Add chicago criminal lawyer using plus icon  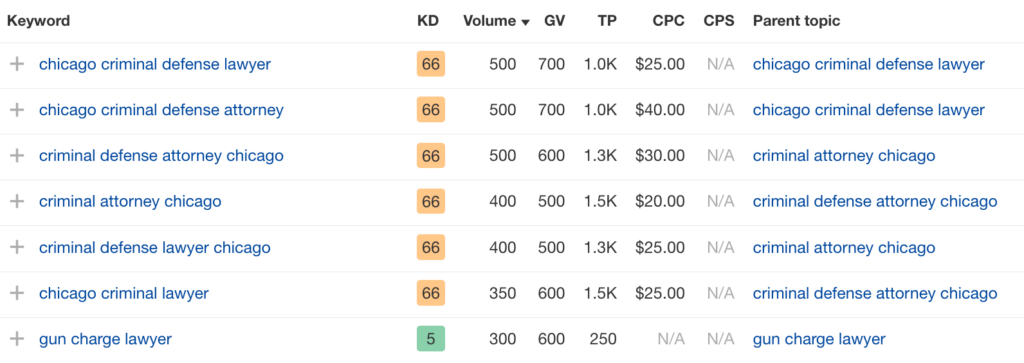click(17, 293)
